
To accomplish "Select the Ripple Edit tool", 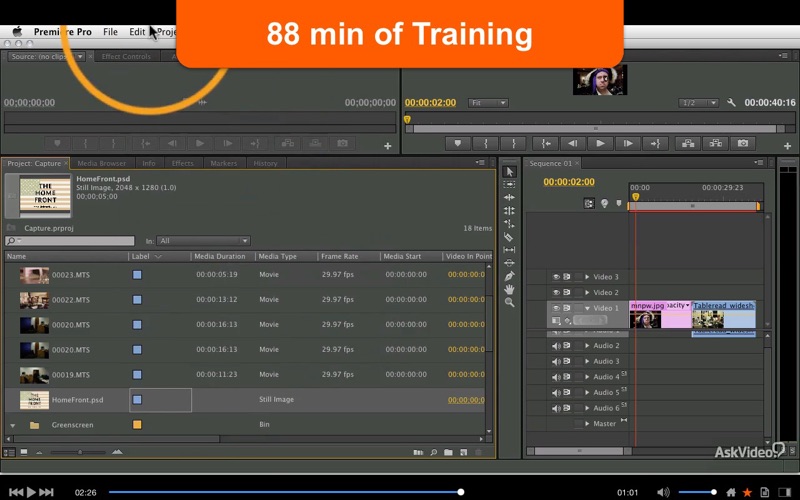I will (x=509, y=197).
